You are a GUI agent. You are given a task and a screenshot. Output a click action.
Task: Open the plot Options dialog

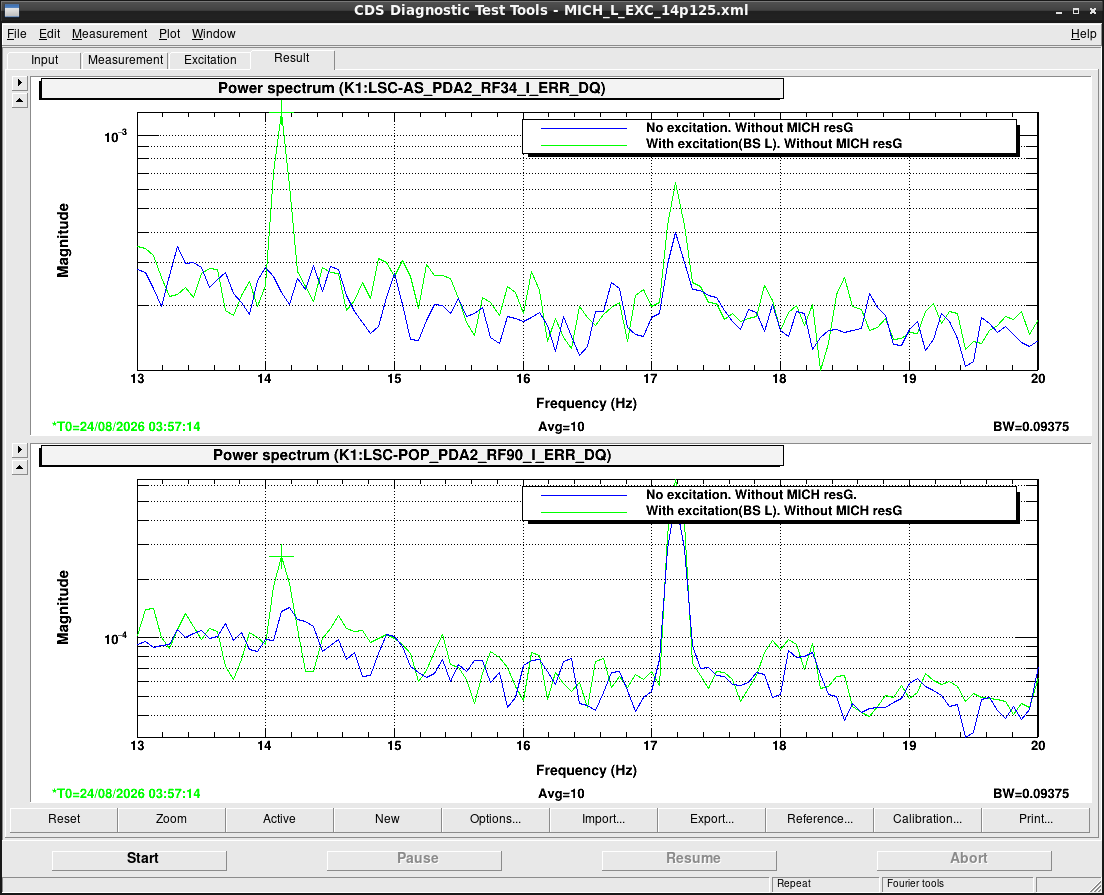click(x=495, y=819)
